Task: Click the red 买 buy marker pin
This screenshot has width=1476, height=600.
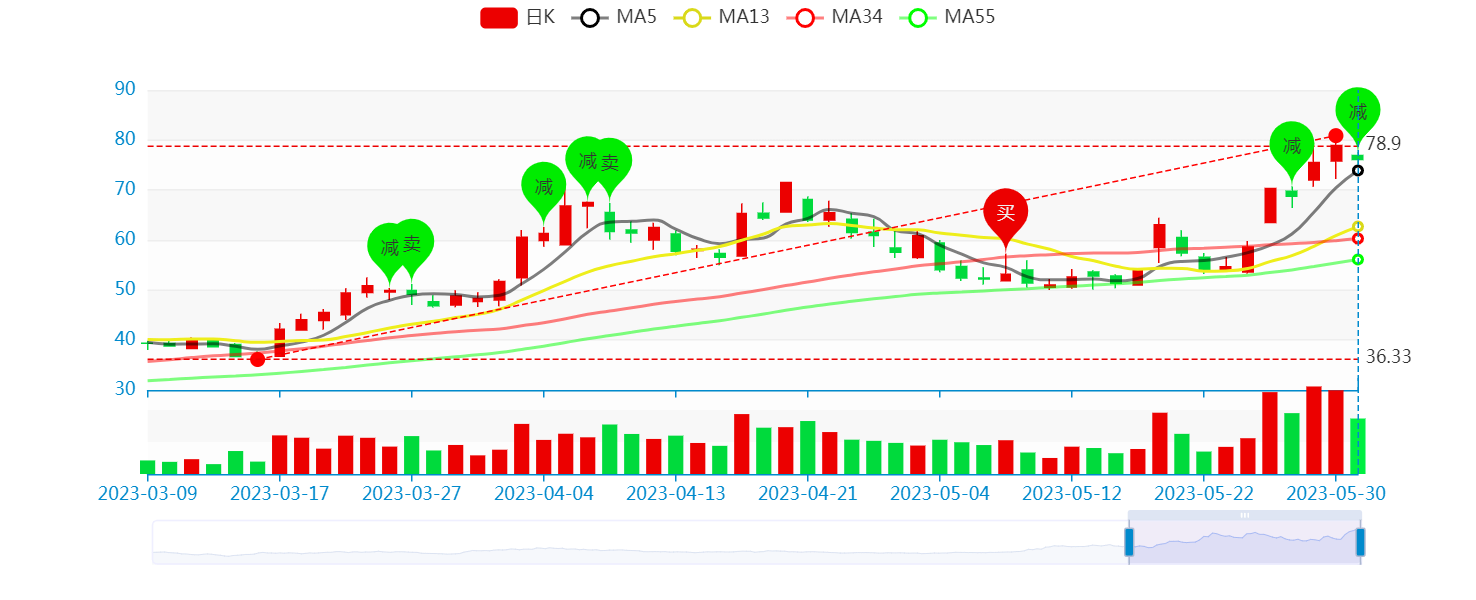Action: coord(1005,214)
